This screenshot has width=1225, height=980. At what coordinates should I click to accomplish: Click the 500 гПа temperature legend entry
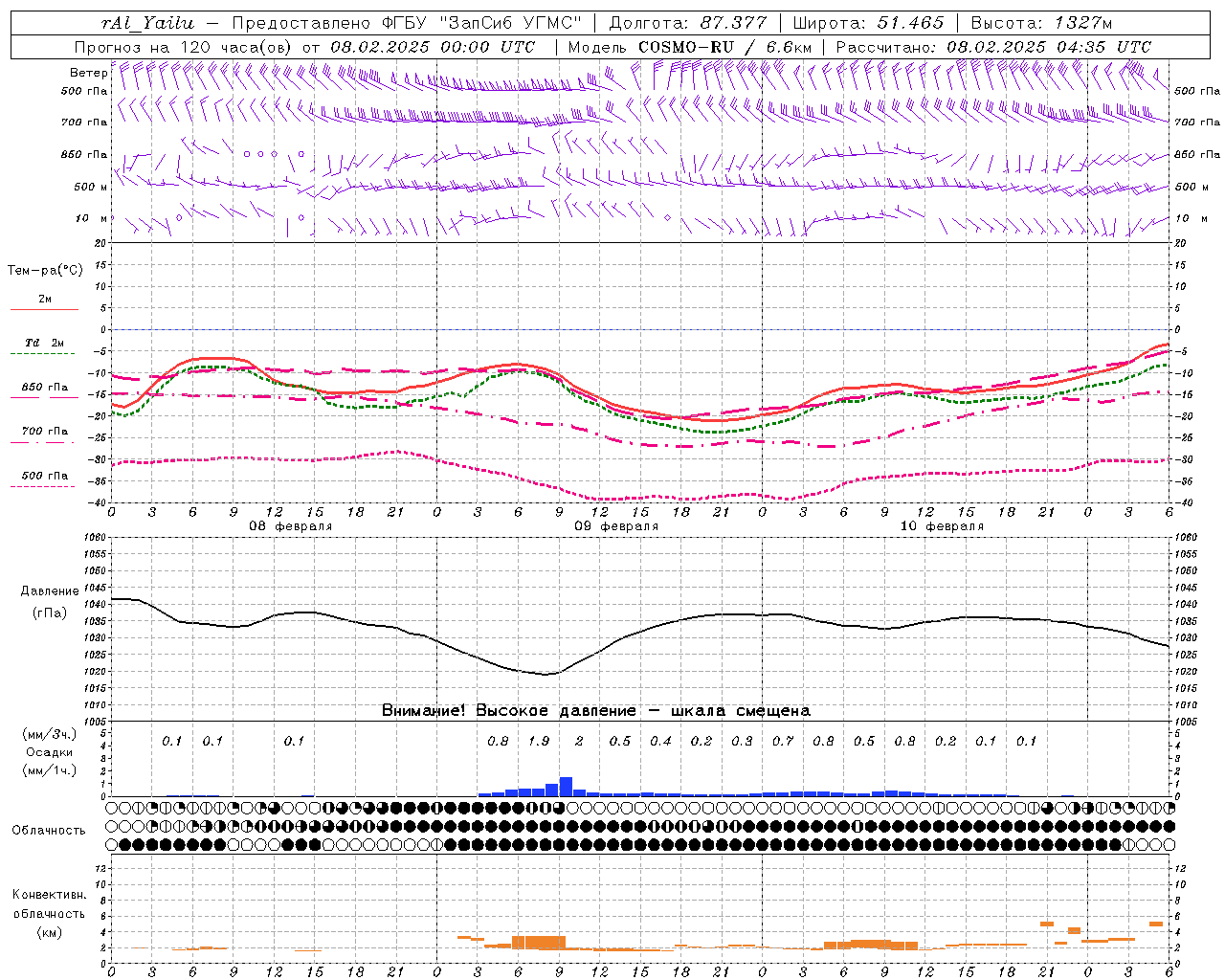45,476
